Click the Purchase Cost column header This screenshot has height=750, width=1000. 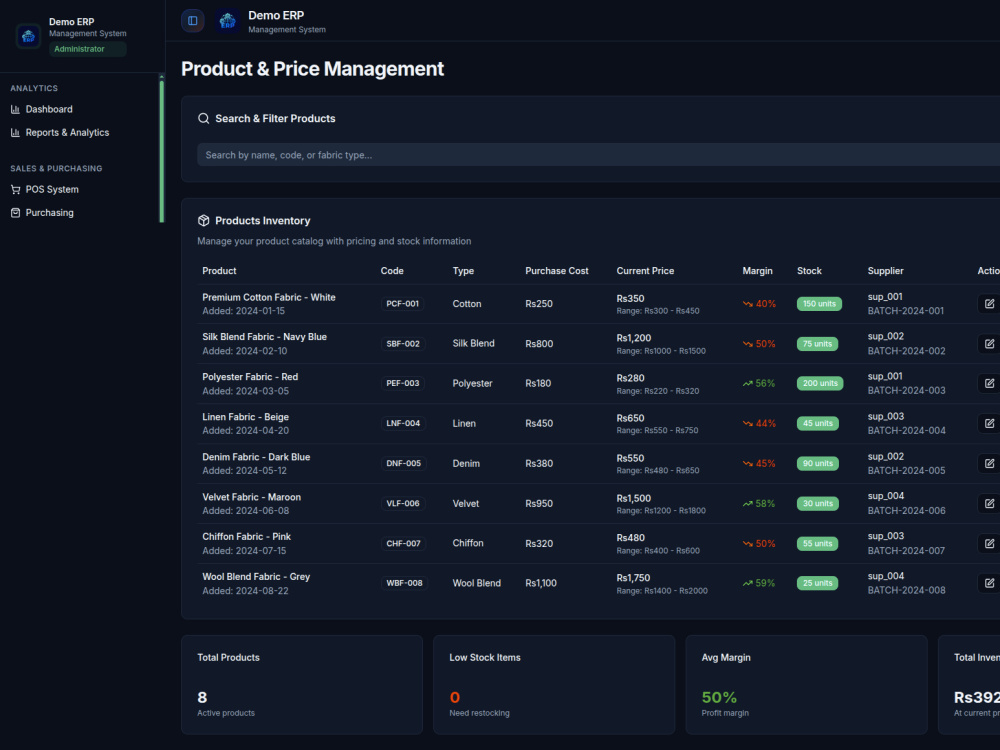557,271
